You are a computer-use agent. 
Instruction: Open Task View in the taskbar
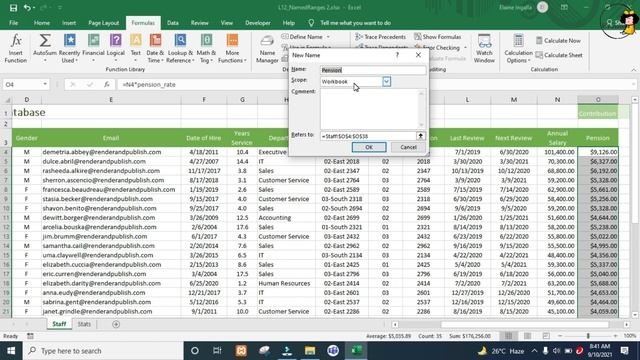217,351
